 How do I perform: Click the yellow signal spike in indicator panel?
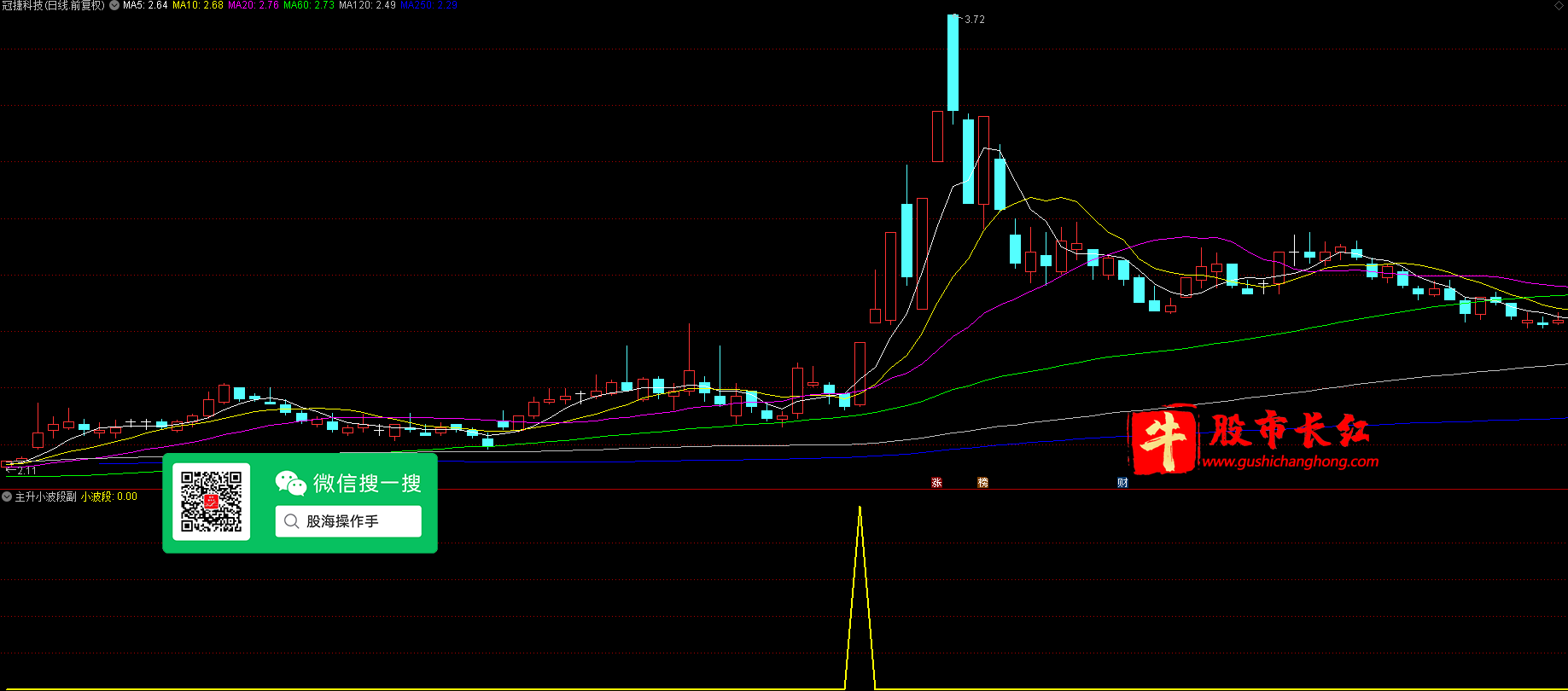point(860,597)
